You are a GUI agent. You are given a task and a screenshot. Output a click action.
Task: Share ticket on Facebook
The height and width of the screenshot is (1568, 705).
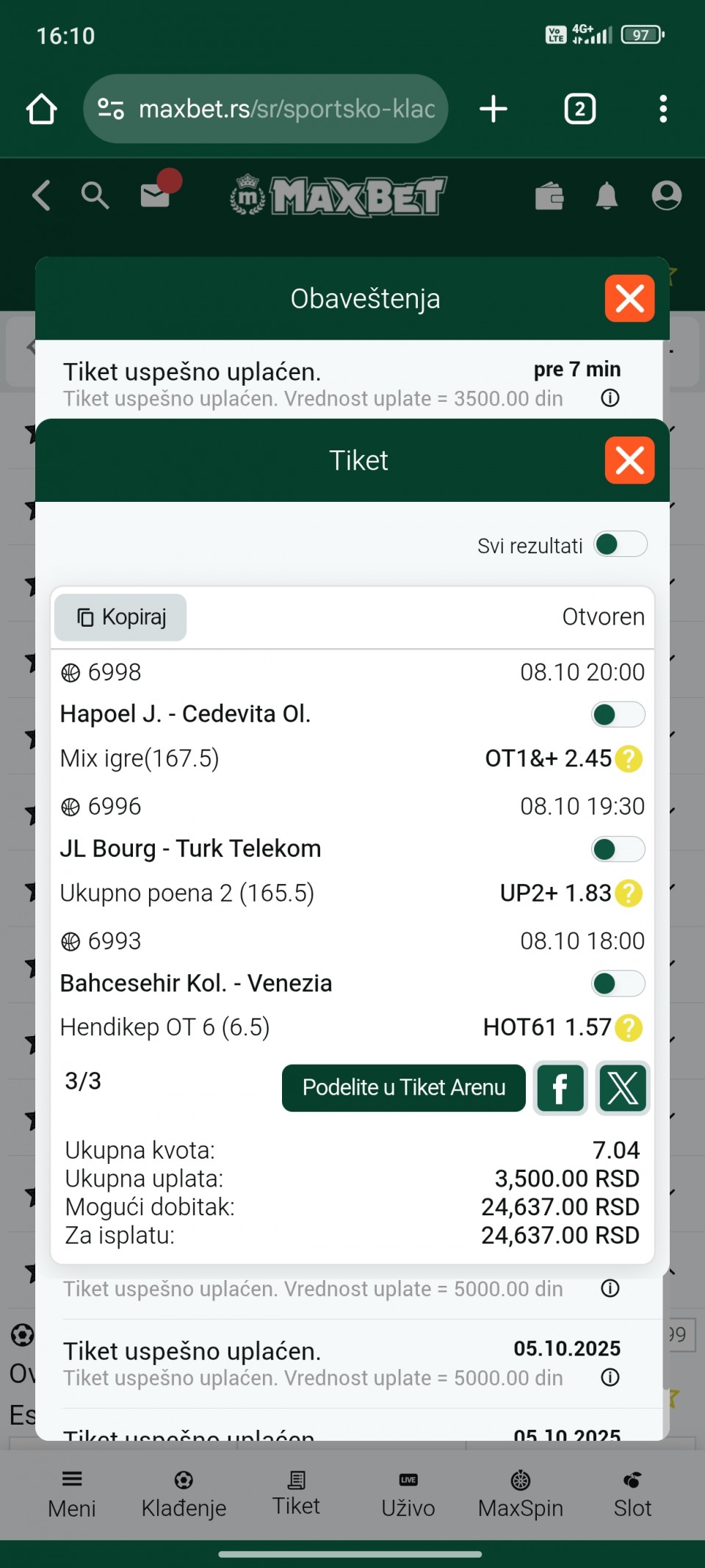click(560, 1087)
